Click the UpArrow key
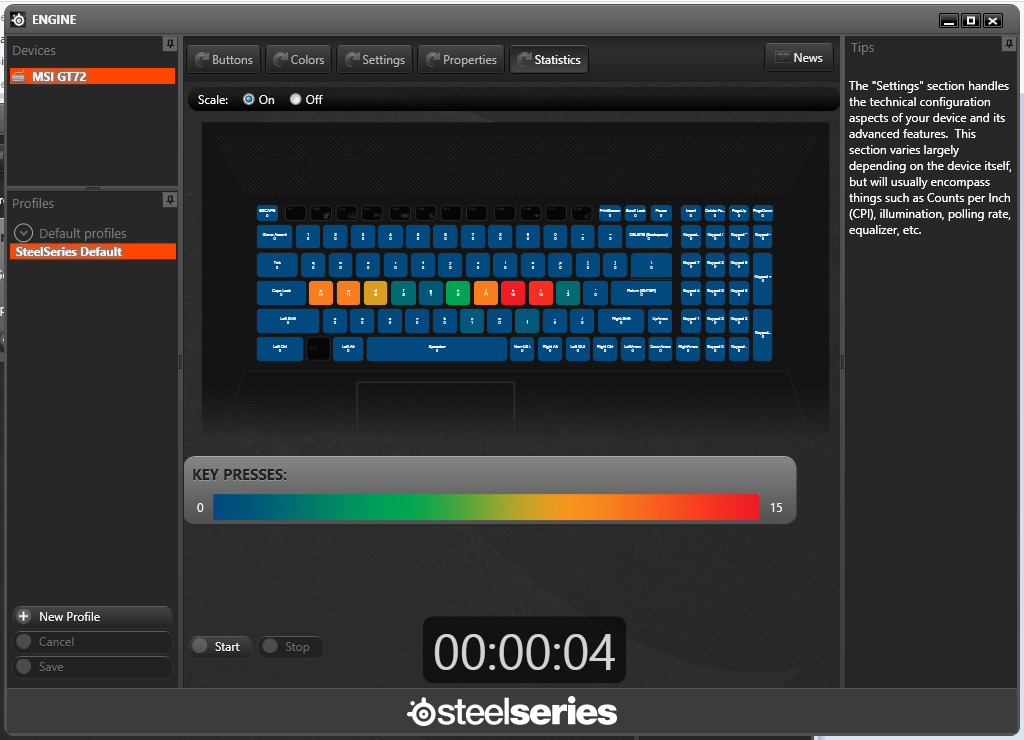The height and width of the screenshot is (740, 1024). coord(660,321)
